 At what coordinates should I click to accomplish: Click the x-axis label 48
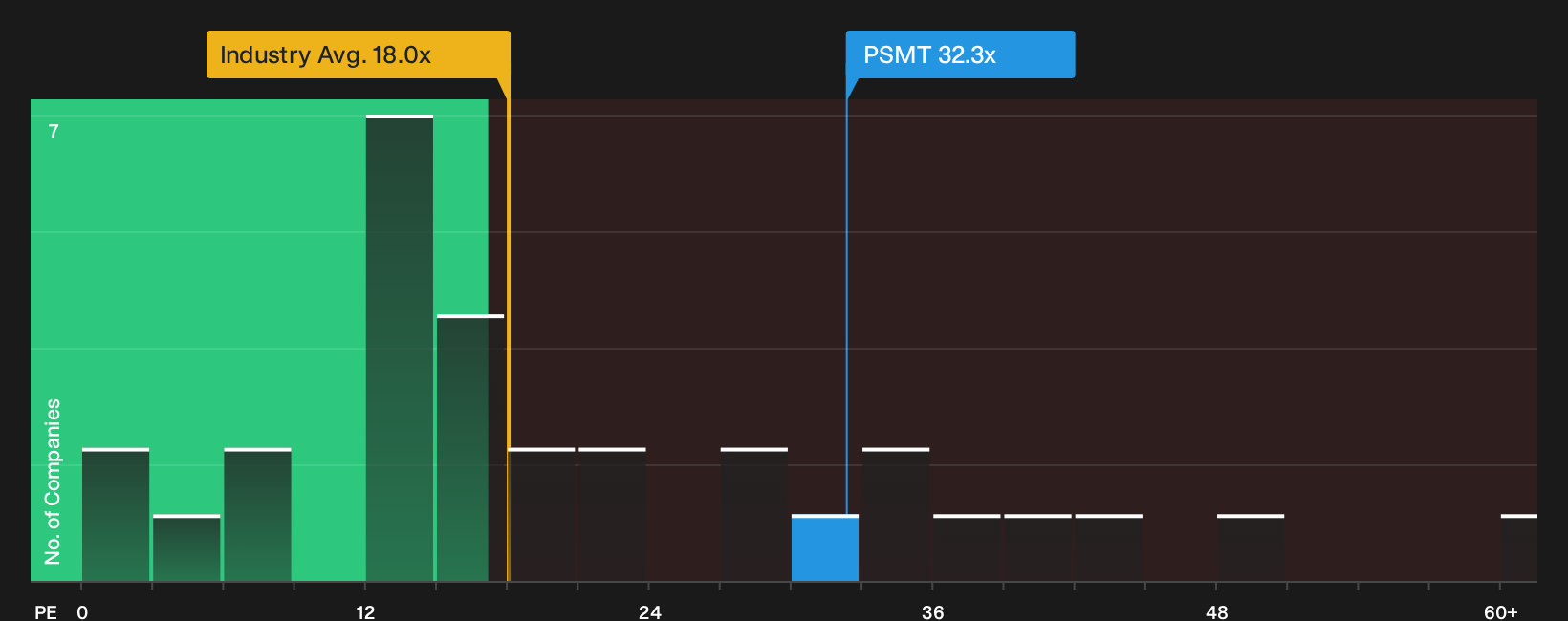[x=1216, y=611]
